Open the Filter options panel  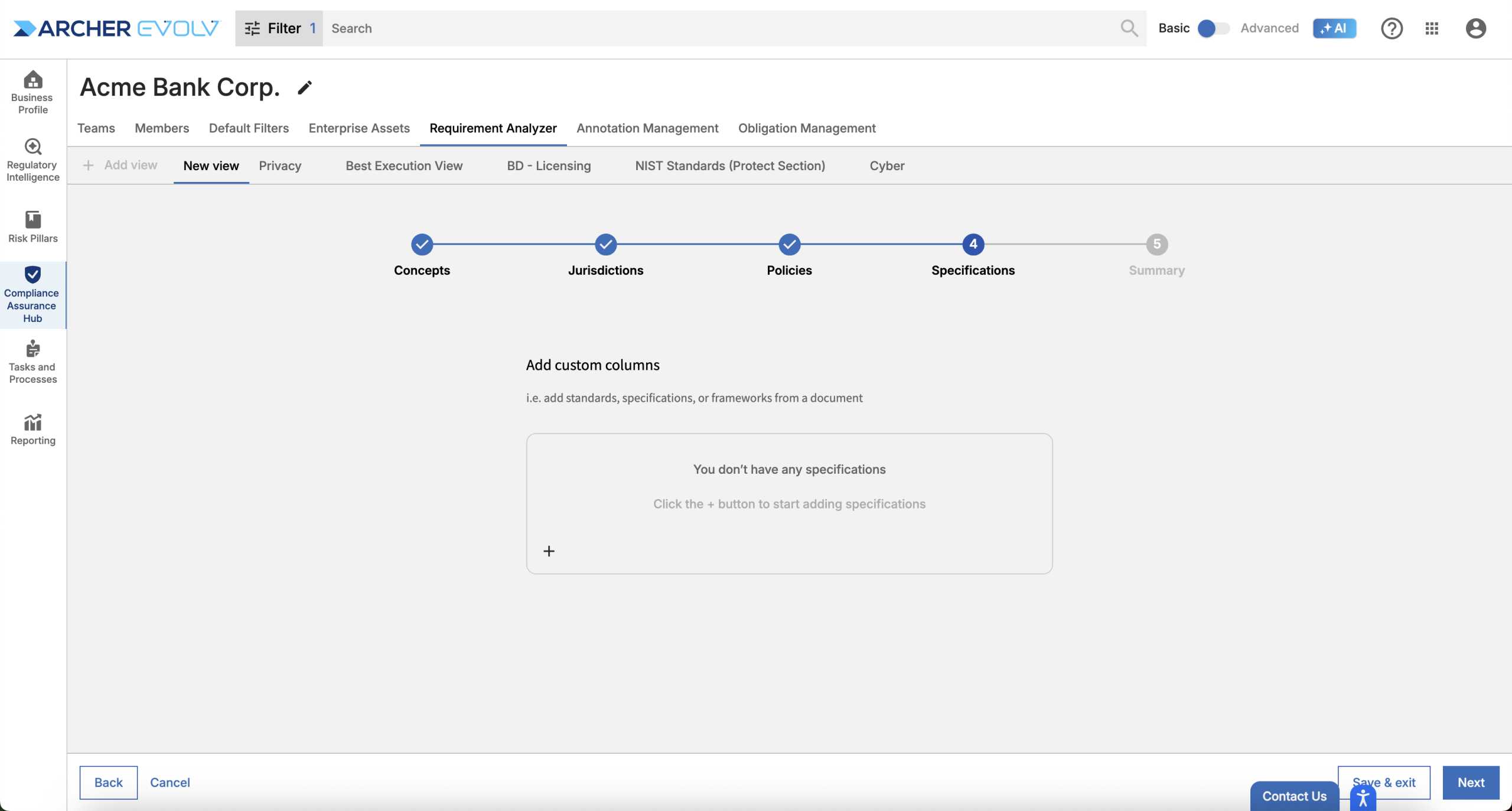(x=279, y=28)
